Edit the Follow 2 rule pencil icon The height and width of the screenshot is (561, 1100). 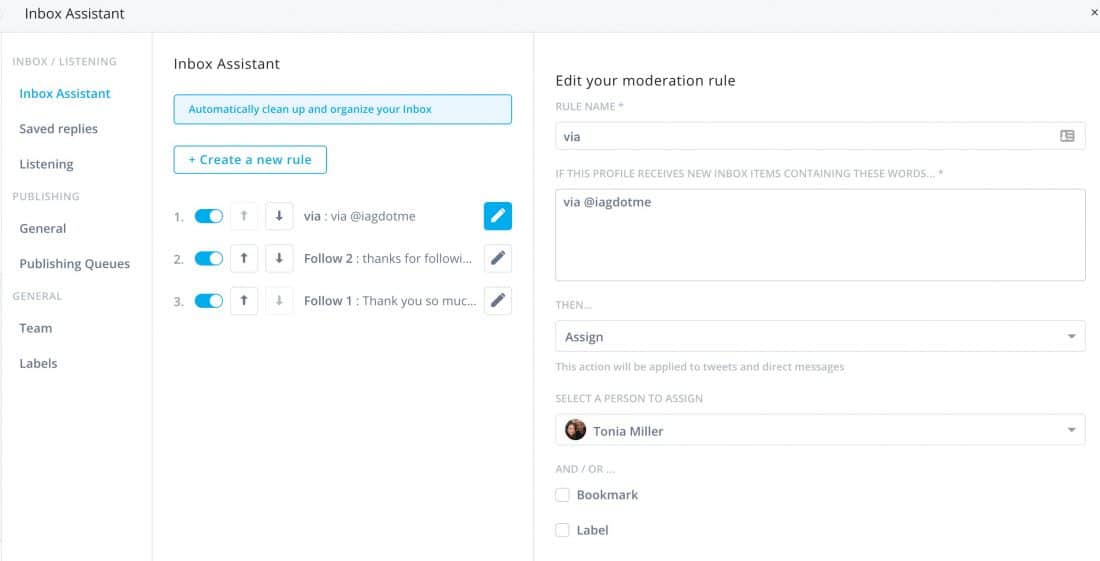[497, 258]
